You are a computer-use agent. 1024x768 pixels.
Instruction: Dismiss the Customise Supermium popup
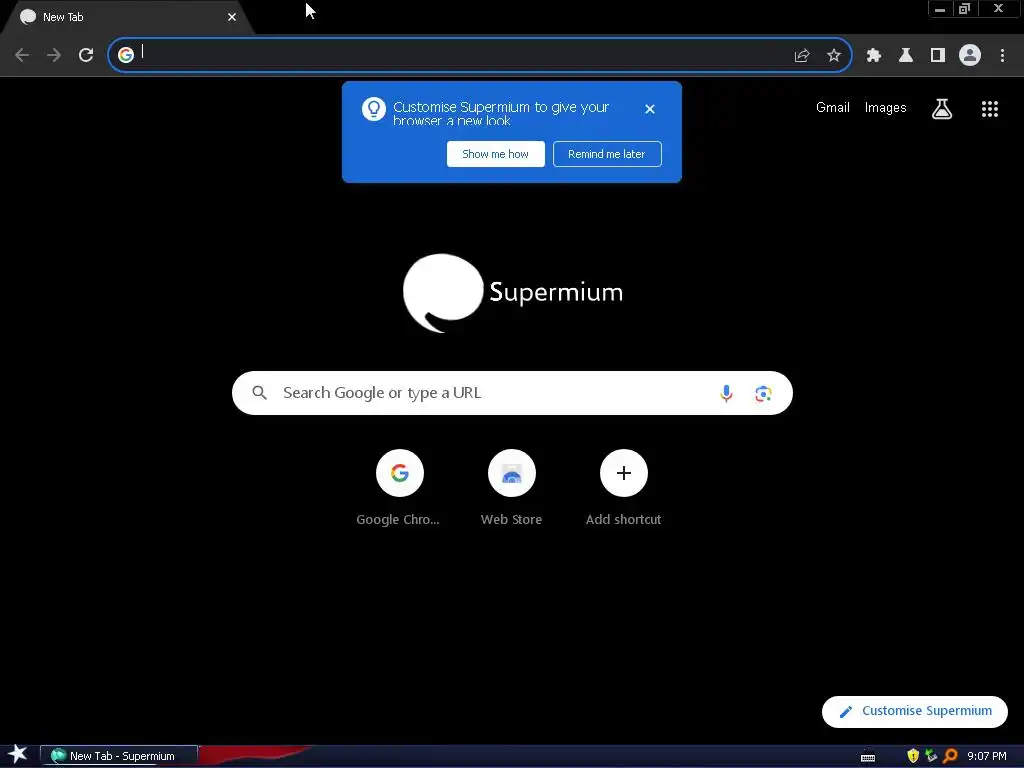650,109
